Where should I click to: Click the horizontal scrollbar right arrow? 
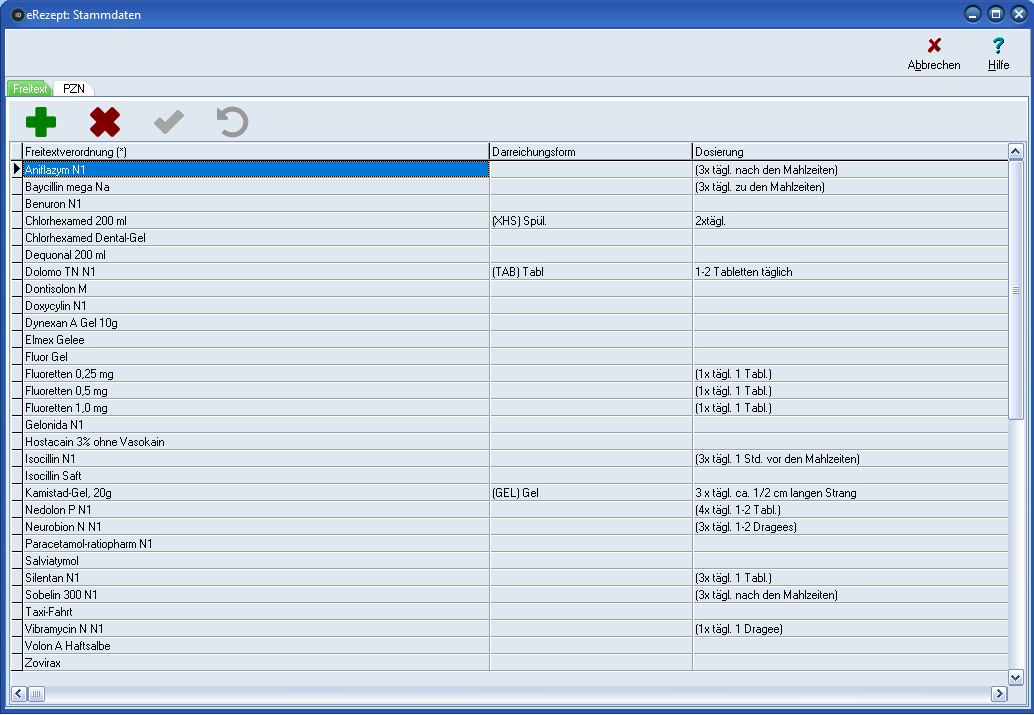[1000, 693]
